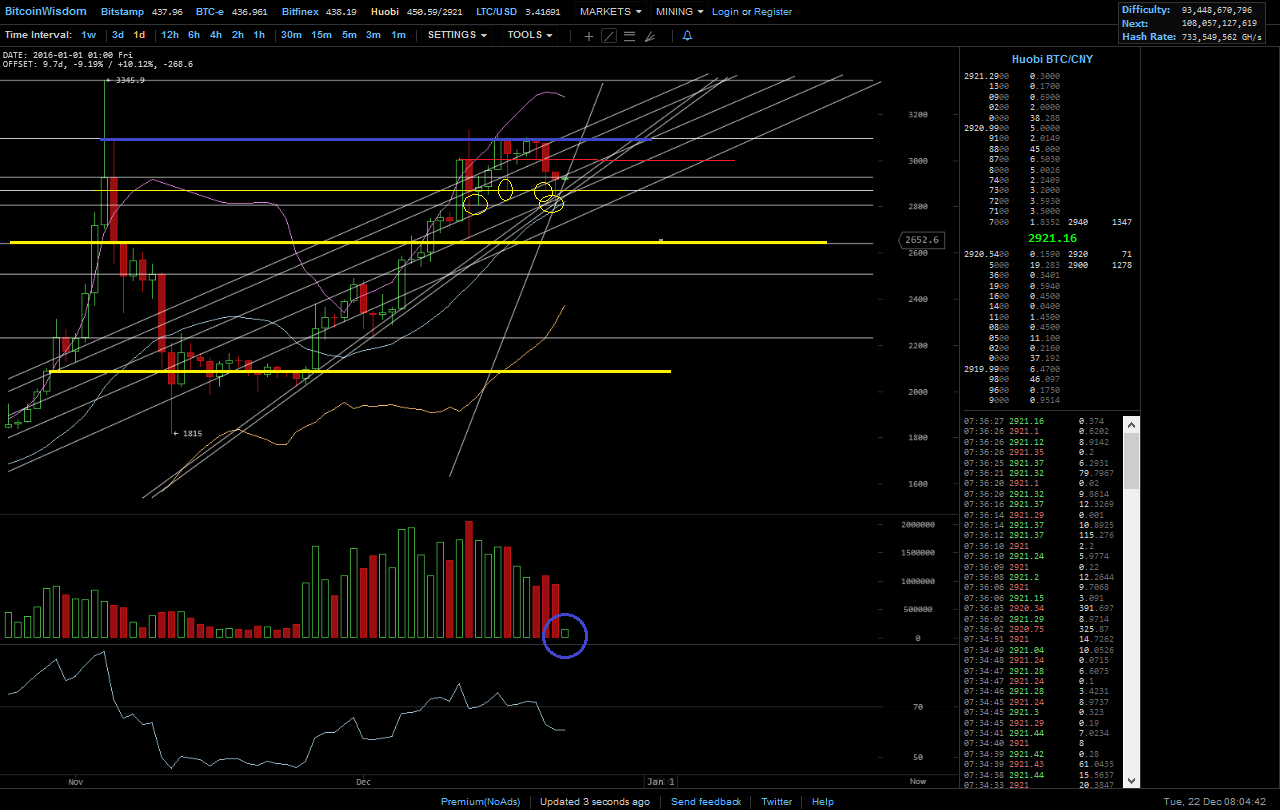Select the crosshair cursor tool
Image resolution: width=1280 pixels, height=810 pixels.
pyautogui.click(x=588, y=35)
